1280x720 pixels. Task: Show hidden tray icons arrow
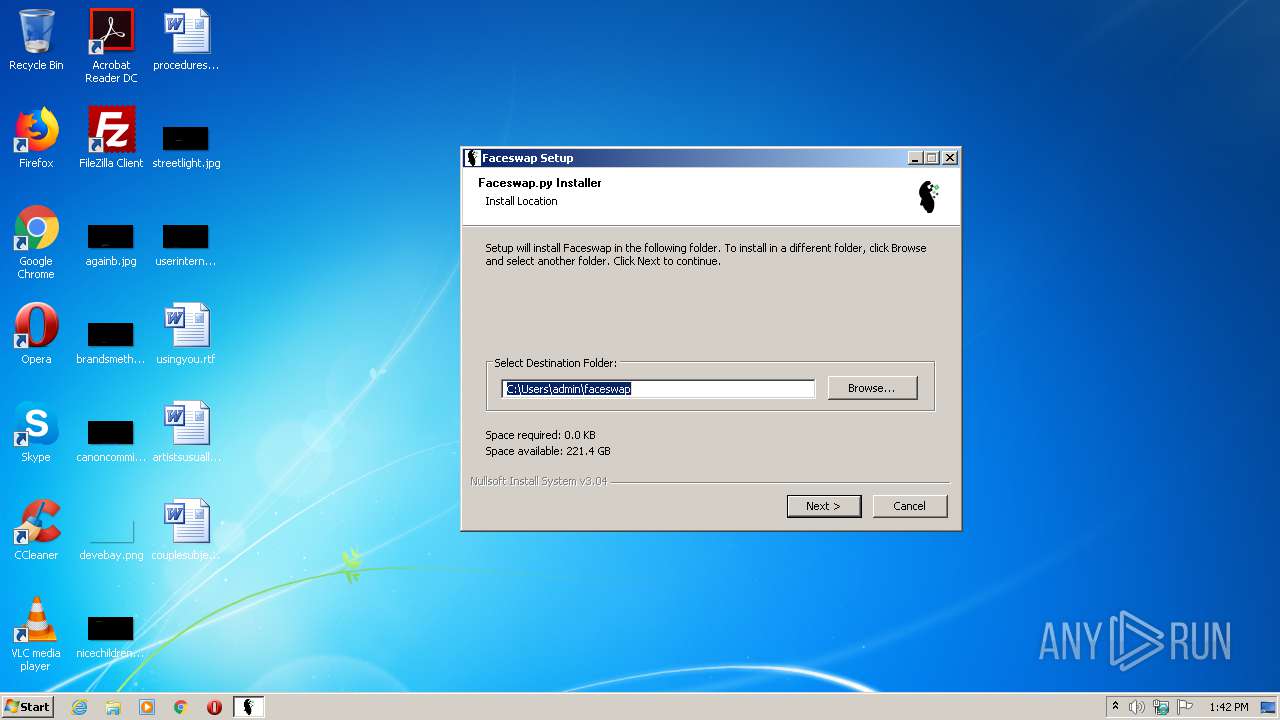pos(1115,706)
